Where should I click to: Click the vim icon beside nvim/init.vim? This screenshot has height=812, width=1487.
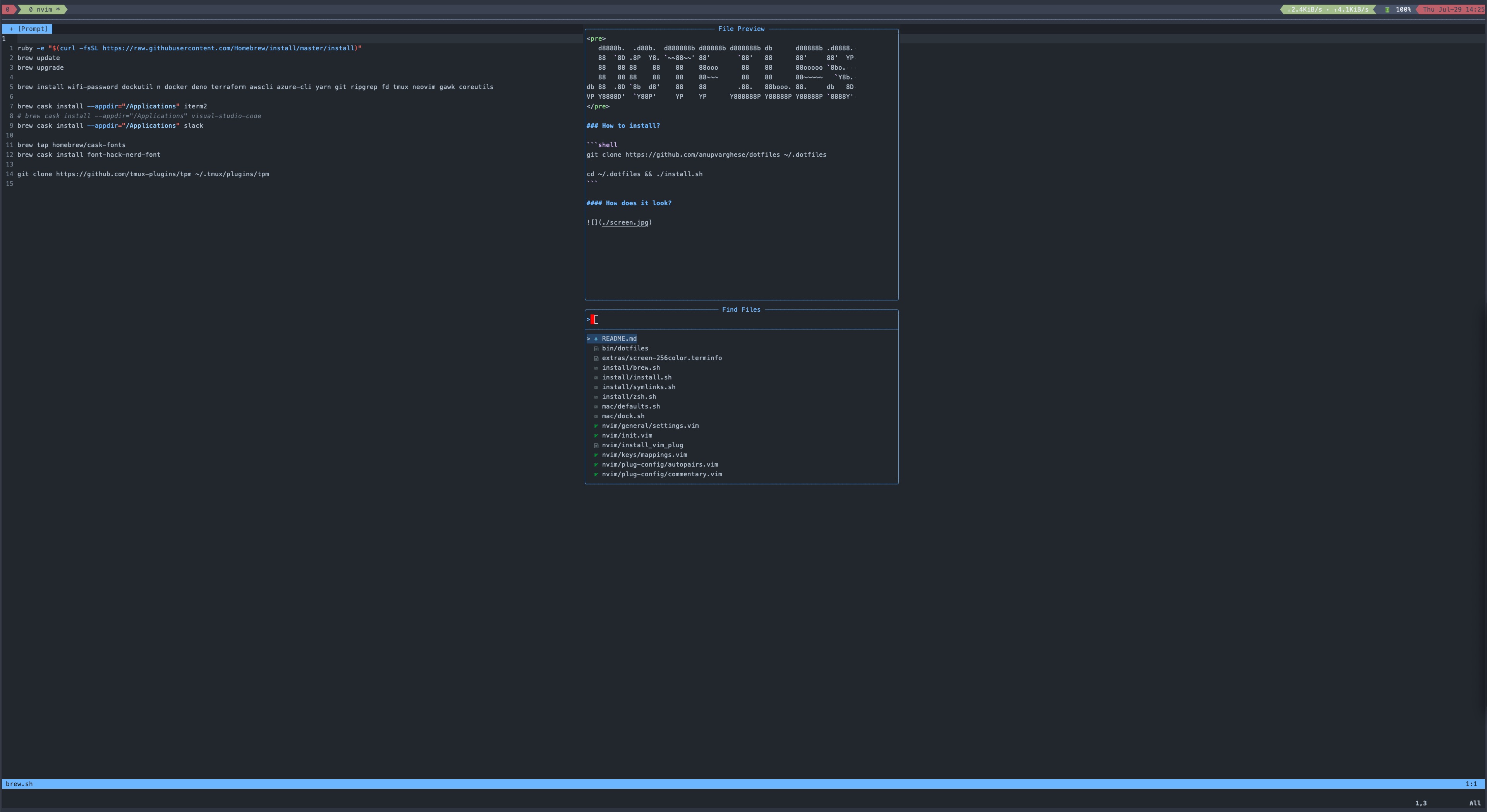[596, 436]
